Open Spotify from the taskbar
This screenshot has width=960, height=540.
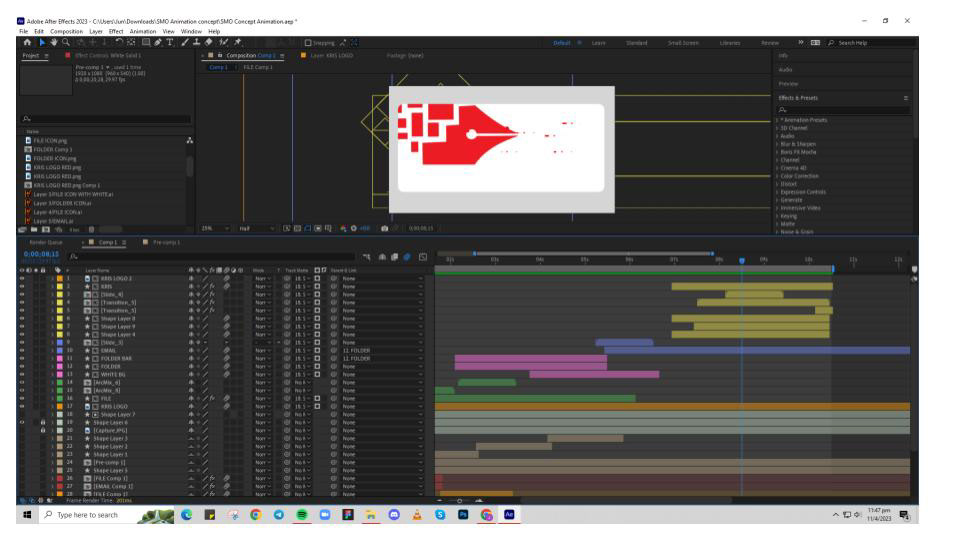(x=302, y=515)
